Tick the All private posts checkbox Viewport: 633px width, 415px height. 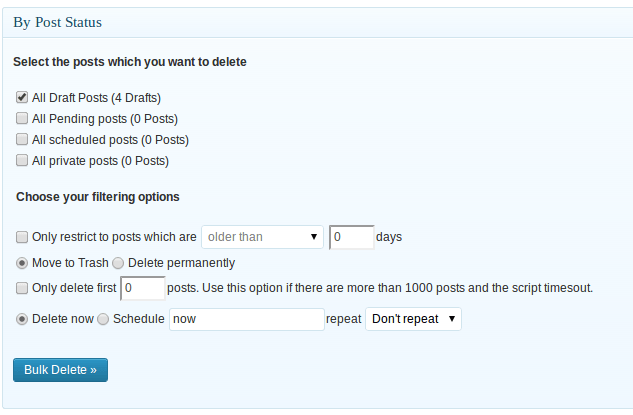[22, 160]
